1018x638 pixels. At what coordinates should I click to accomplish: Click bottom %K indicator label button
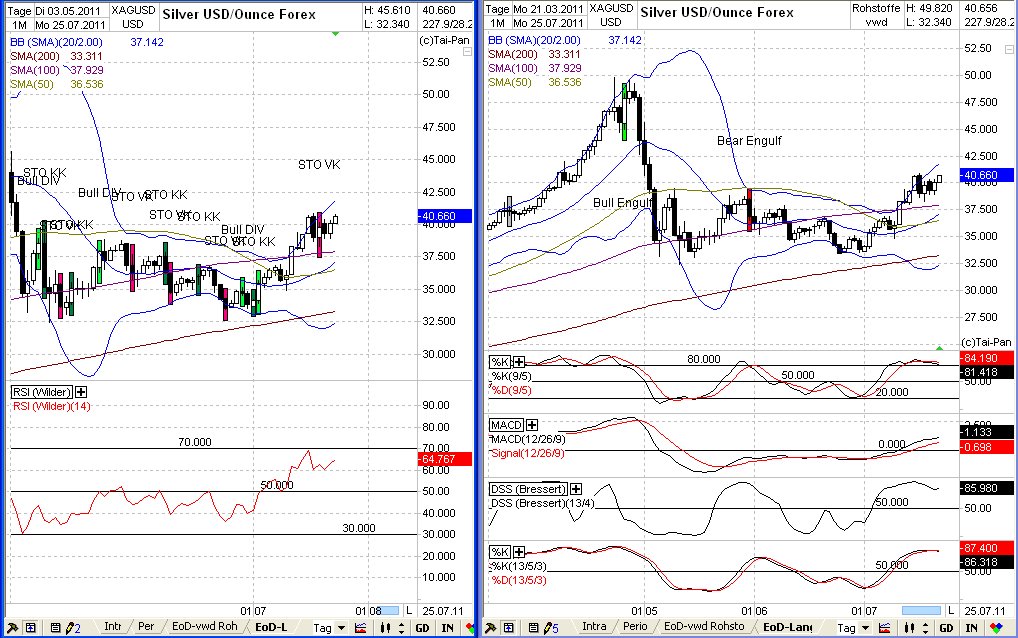coord(499,552)
